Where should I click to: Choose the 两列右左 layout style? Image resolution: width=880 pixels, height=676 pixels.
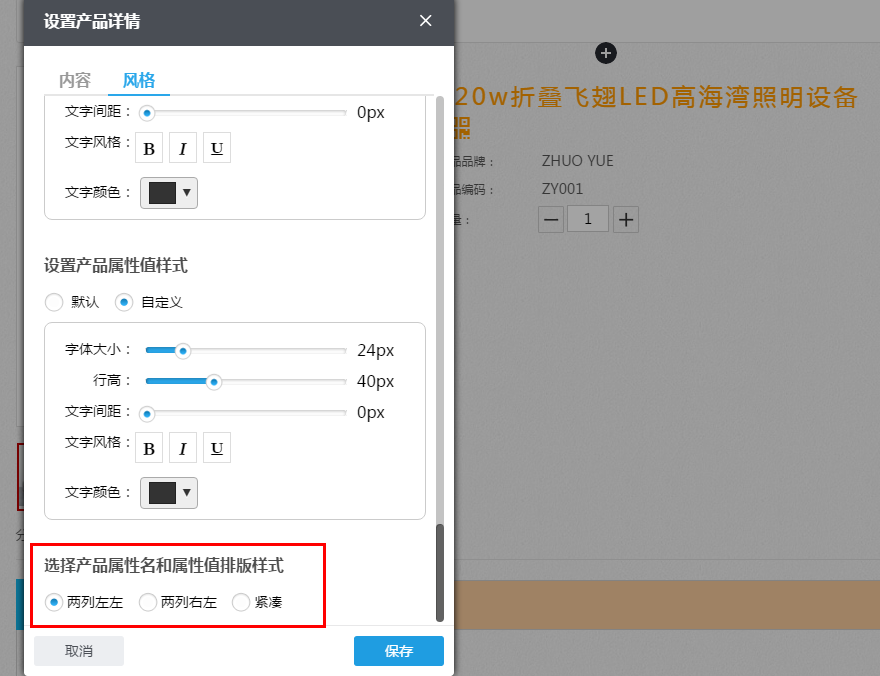[148, 603]
